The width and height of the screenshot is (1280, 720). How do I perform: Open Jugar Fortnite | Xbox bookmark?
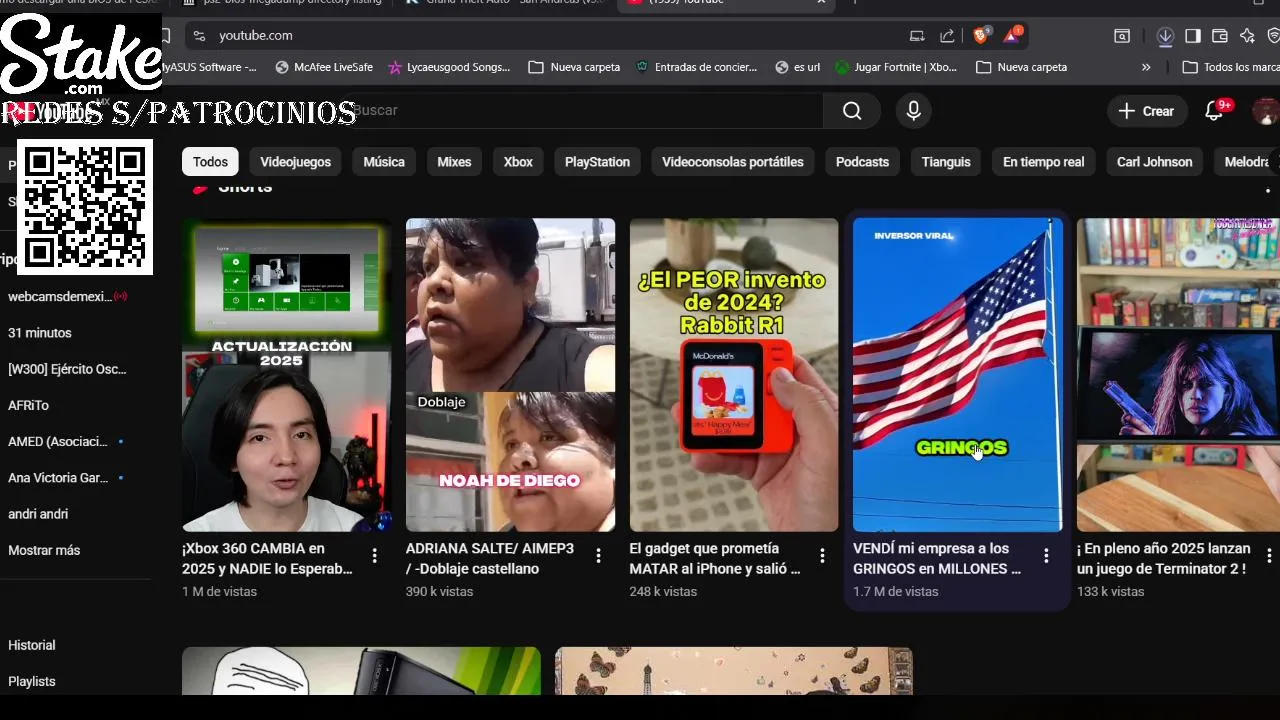[x=896, y=67]
